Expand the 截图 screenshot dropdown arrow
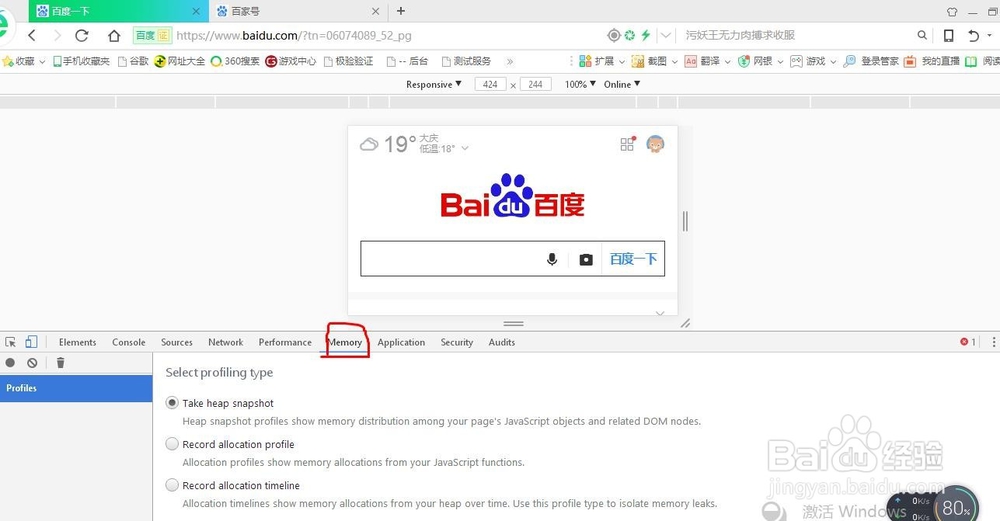The height and width of the screenshot is (521, 1000). tap(675, 62)
